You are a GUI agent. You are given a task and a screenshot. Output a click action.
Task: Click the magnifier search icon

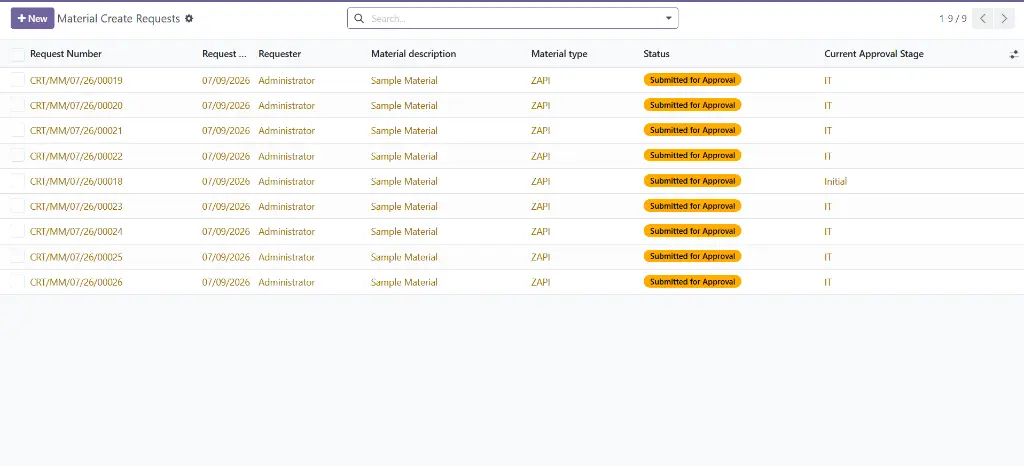(x=359, y=18)
